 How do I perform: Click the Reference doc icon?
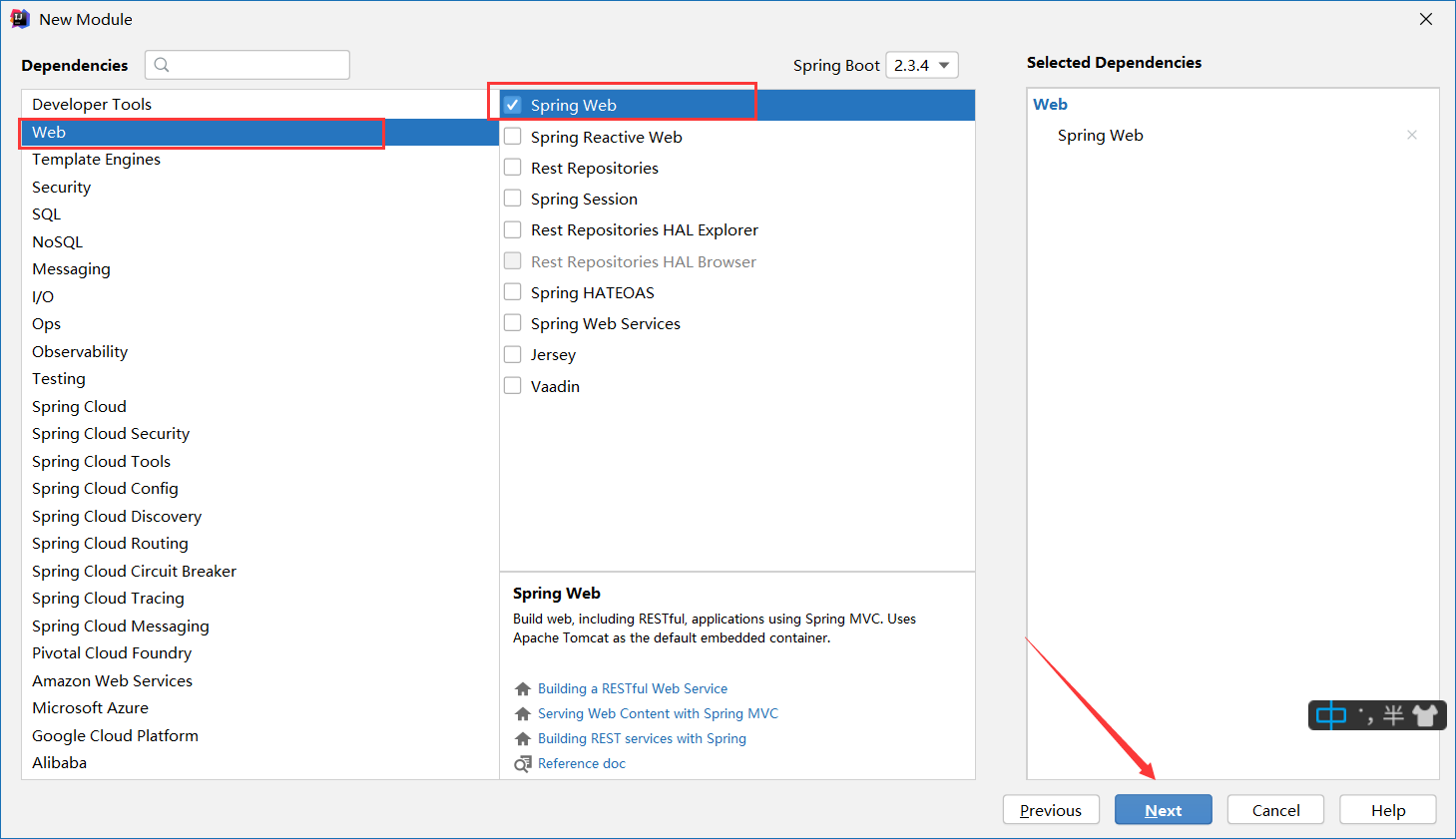pyautogui.click(x=522, y=764)
